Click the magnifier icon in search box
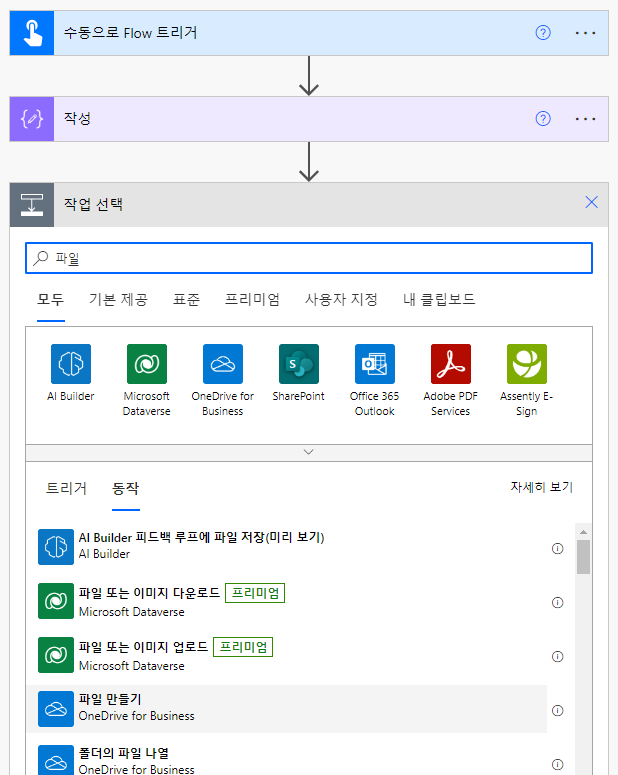618x775 pixels. point(41,258)
